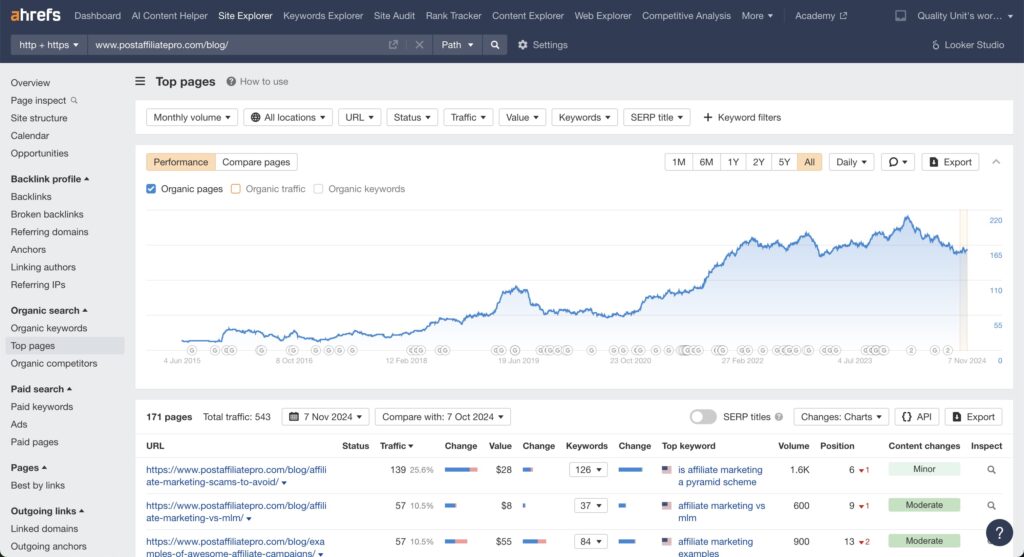The height and width of the screenshot is (557, 1024).
Task: Inspect first row with magnifier icon
Action: [x=991, y=469]
